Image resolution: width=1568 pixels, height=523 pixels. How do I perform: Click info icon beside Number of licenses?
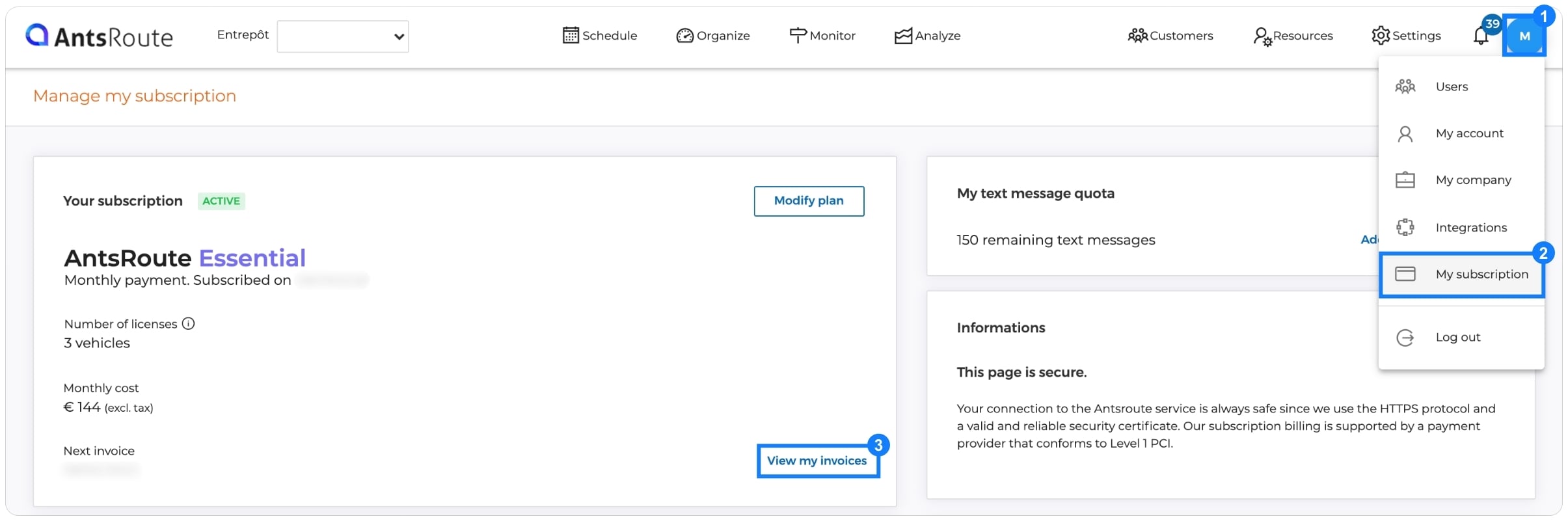point(188,323)
